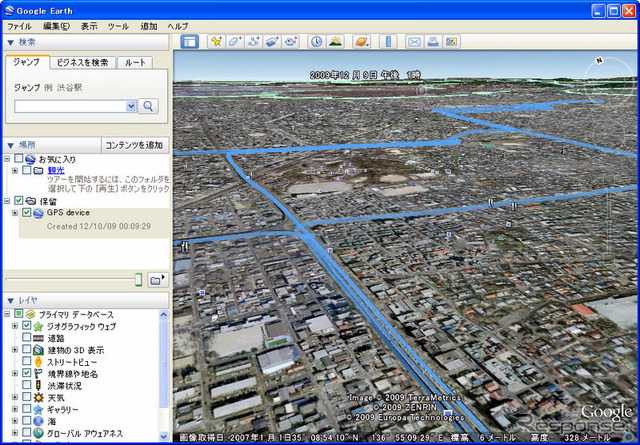
Task: Select the GPS device entry
Action: [x=68, y=212]
